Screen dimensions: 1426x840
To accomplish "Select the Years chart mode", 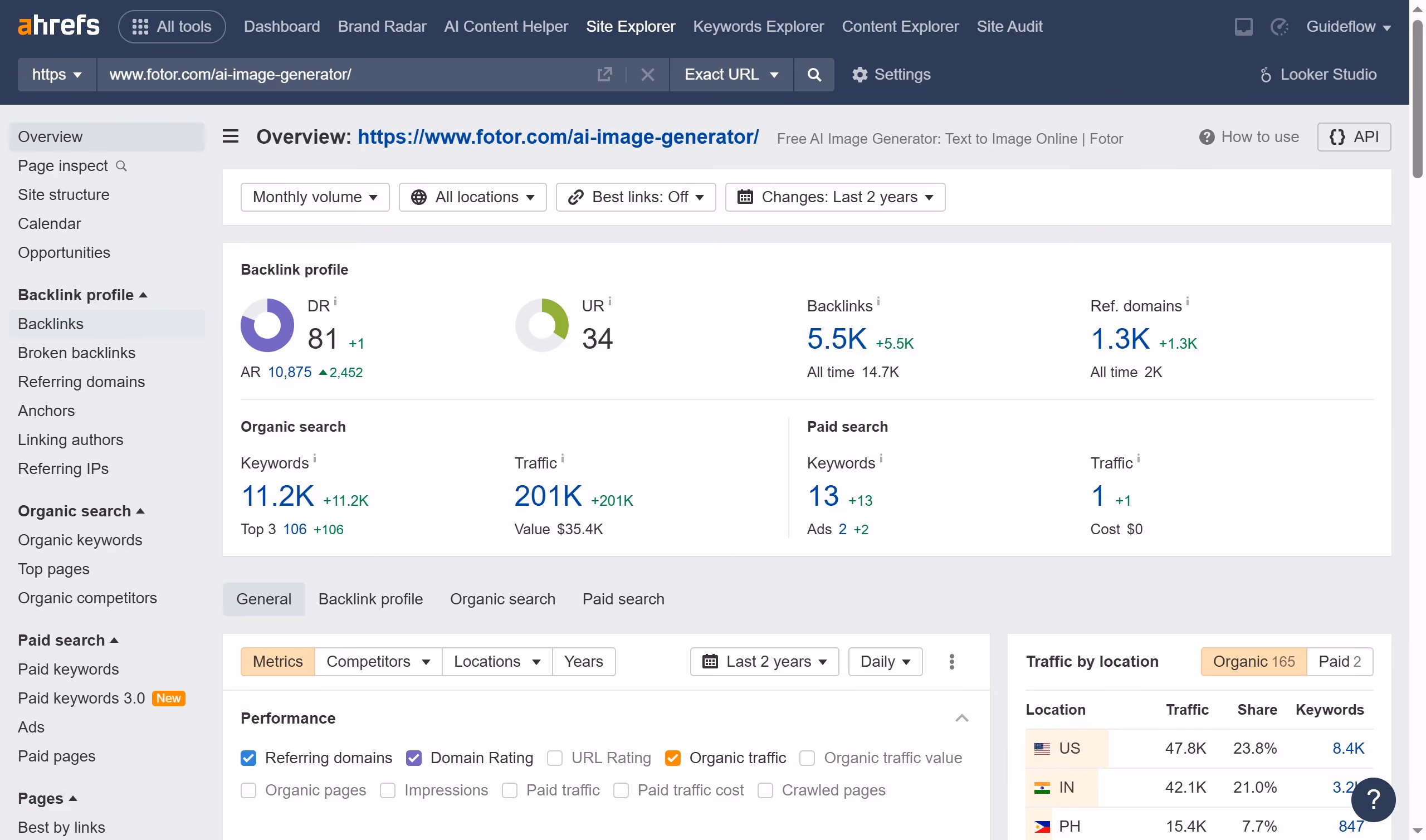I will click(583, 662).
